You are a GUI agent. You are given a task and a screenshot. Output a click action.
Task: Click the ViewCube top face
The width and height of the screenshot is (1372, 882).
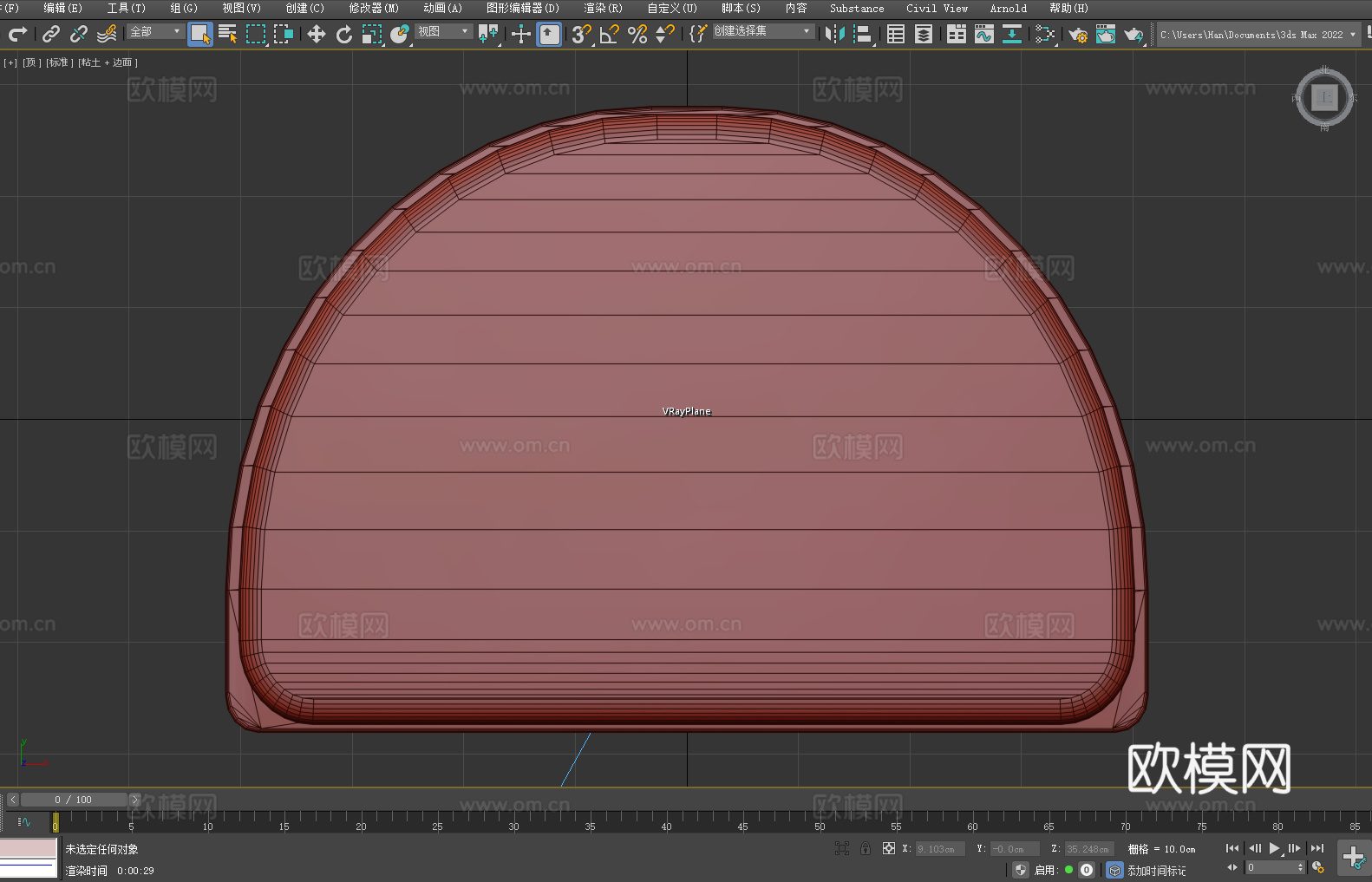click(x=1324, y=97)
